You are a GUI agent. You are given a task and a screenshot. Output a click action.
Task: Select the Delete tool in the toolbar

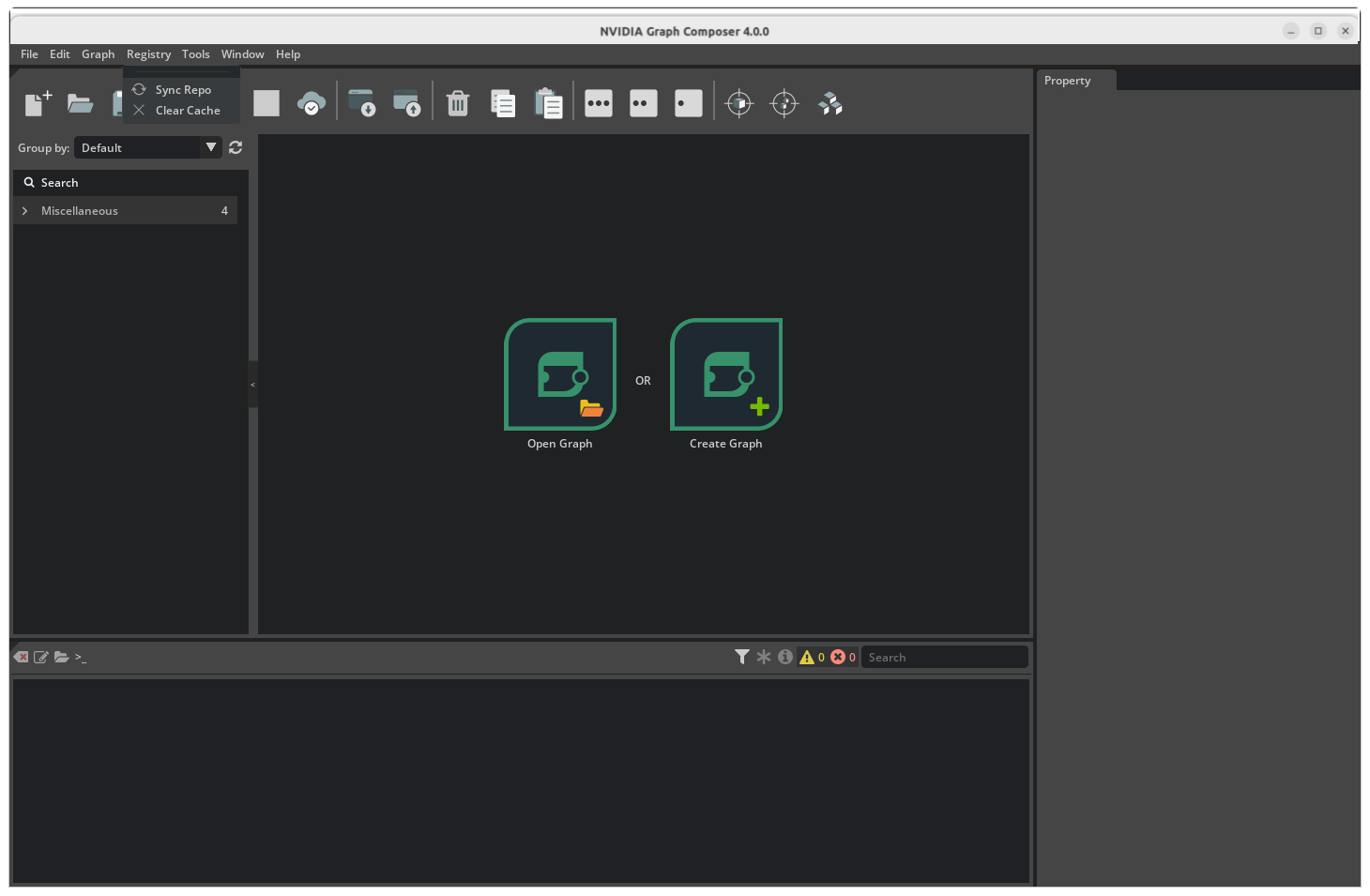click(457, 103)
